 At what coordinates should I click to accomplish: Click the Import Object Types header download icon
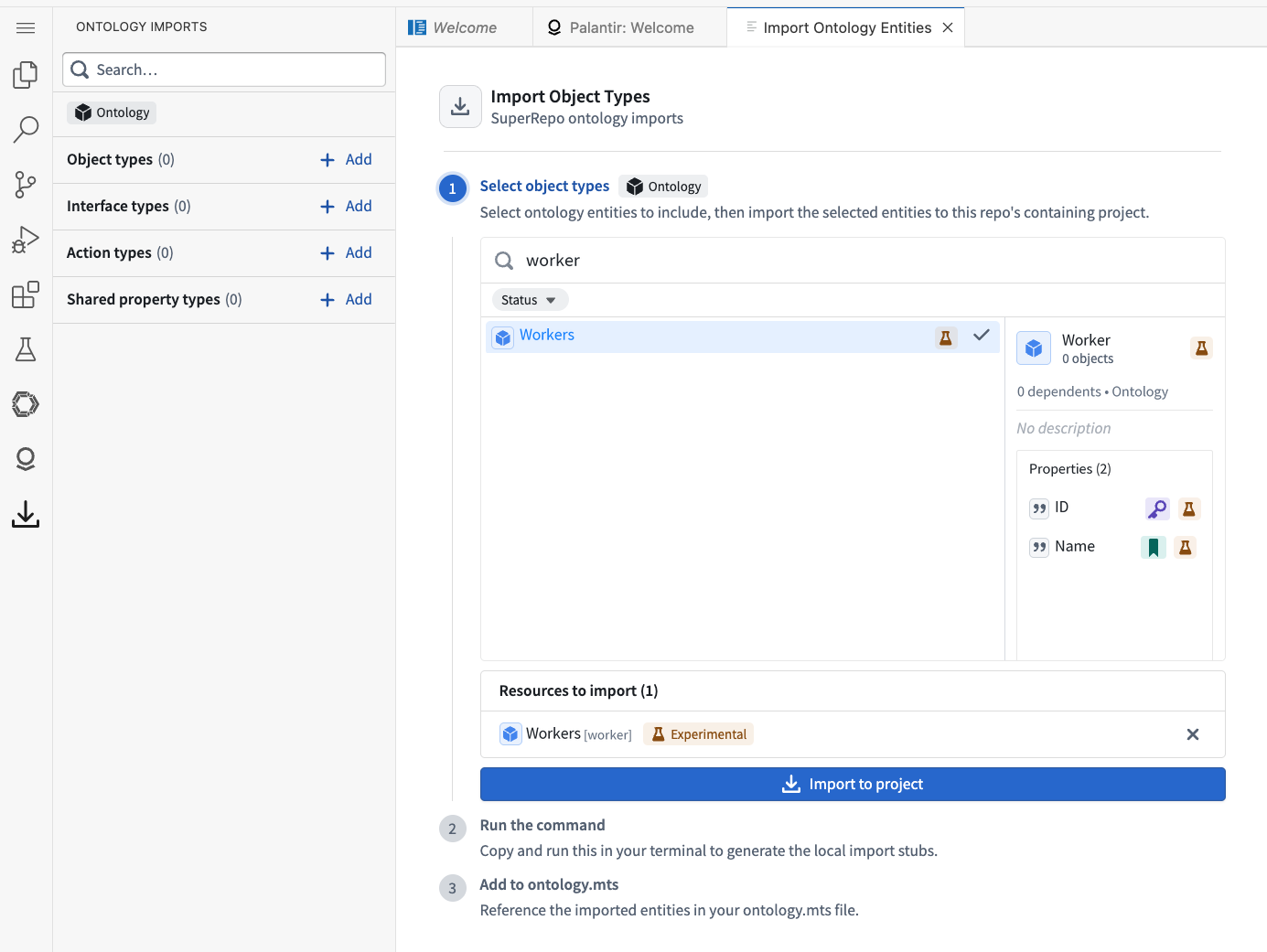[460, 107]
